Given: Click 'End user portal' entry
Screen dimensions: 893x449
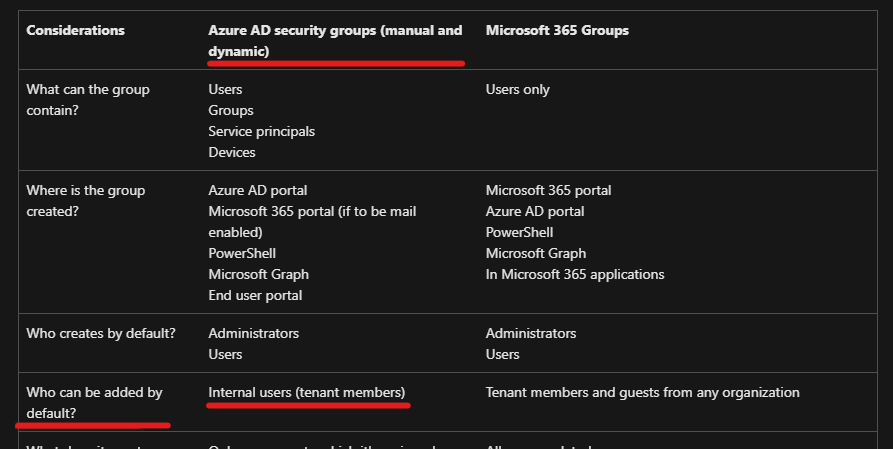Looking at the screenshot, I should point(255,295).
